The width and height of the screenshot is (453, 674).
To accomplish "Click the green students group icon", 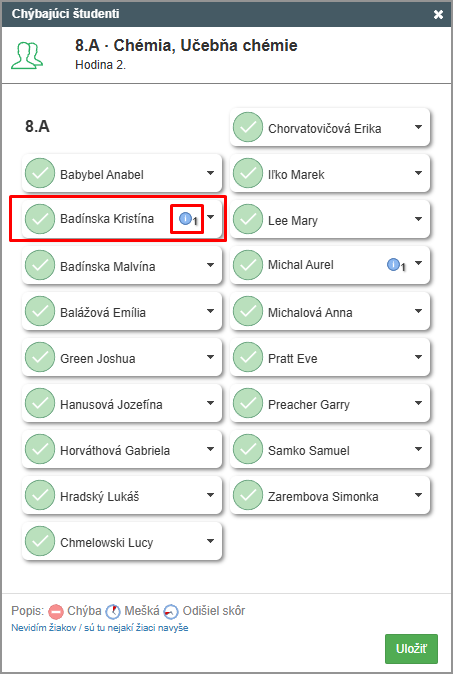I will pos(27,55).
